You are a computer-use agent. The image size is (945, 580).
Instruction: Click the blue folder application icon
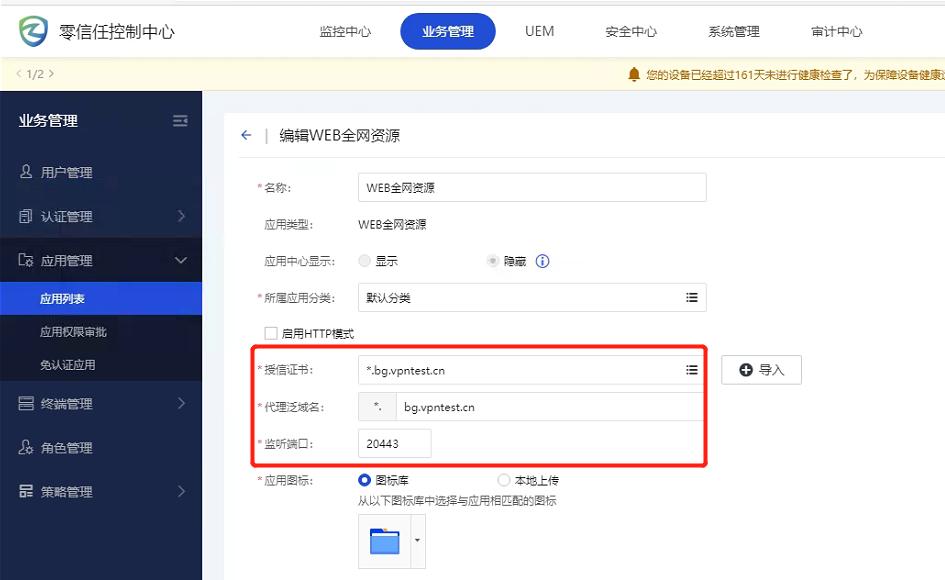click(385, 541)
